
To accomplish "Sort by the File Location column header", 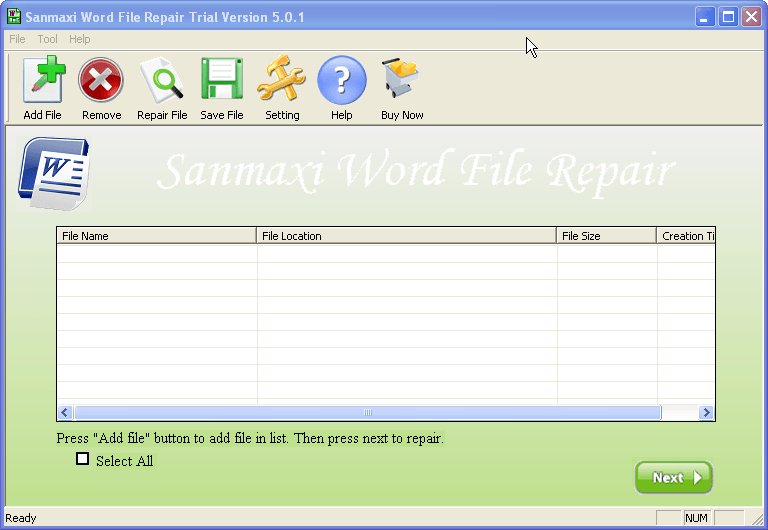I will click(x=407, y=236).
